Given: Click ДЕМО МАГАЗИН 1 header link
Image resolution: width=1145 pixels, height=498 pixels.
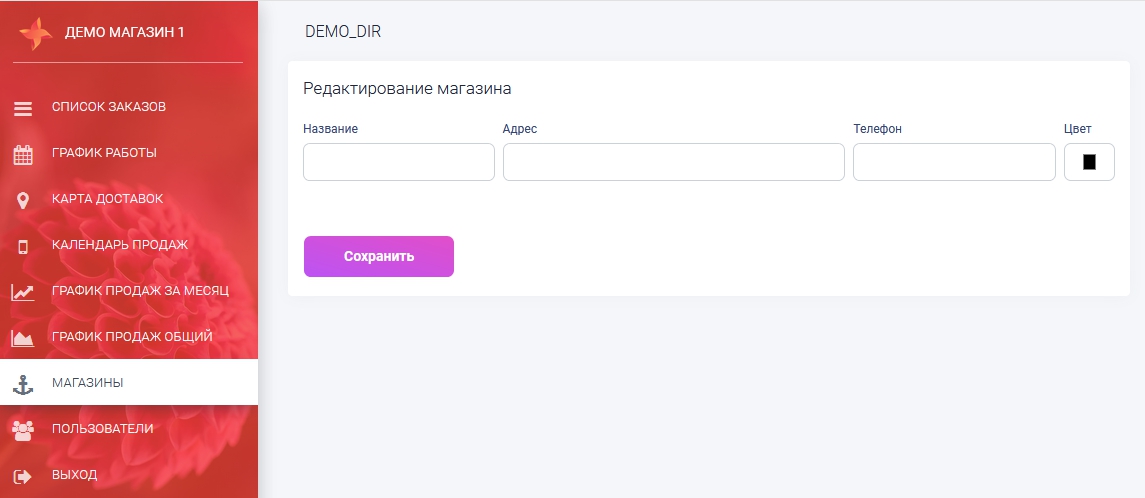Looking at the screenshot, I should (x=125, y=33).
